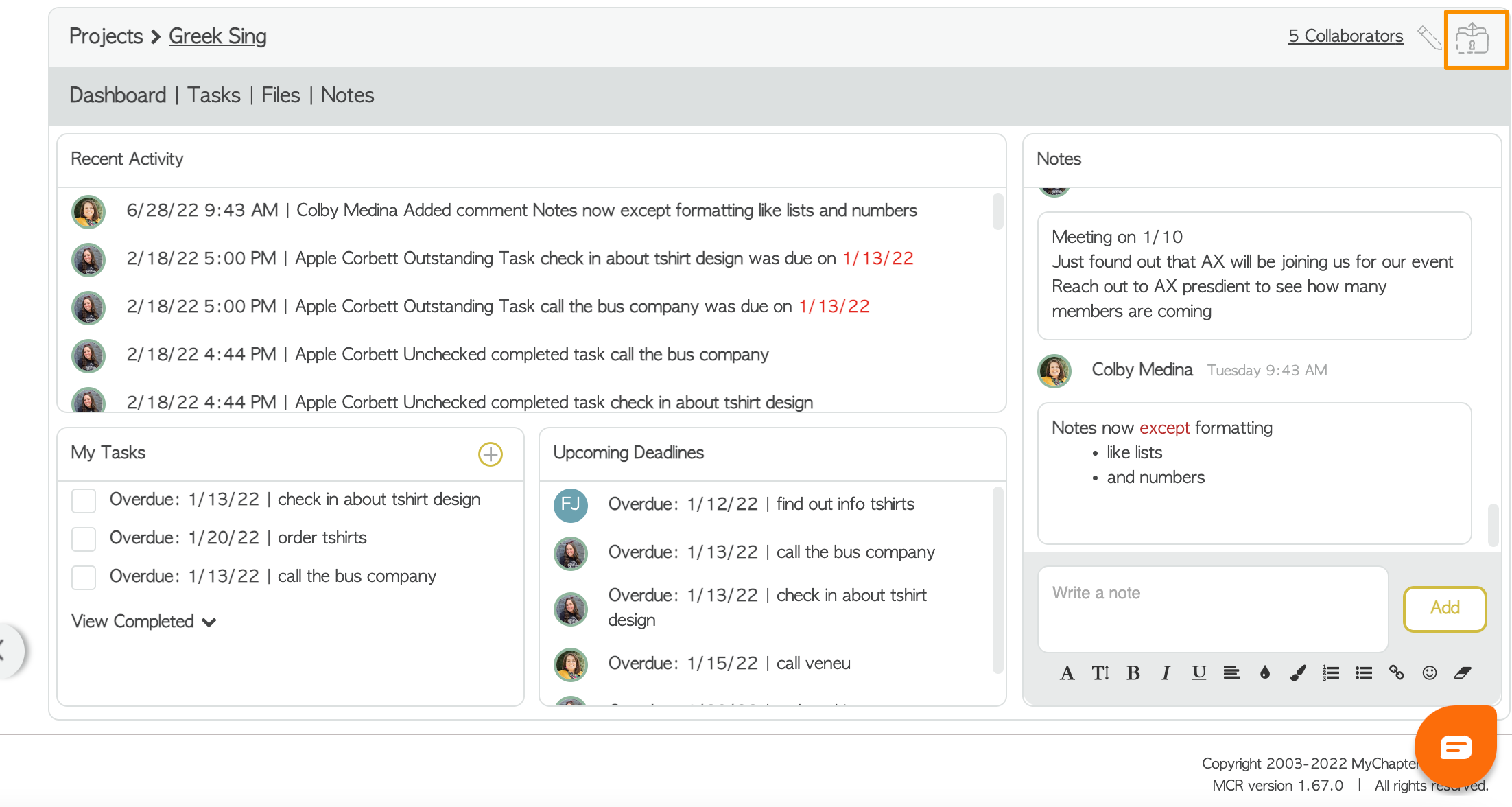Click the edit project pencil icon
The height and width of the screenshot is (807, 1512).
pos(1429,38)
